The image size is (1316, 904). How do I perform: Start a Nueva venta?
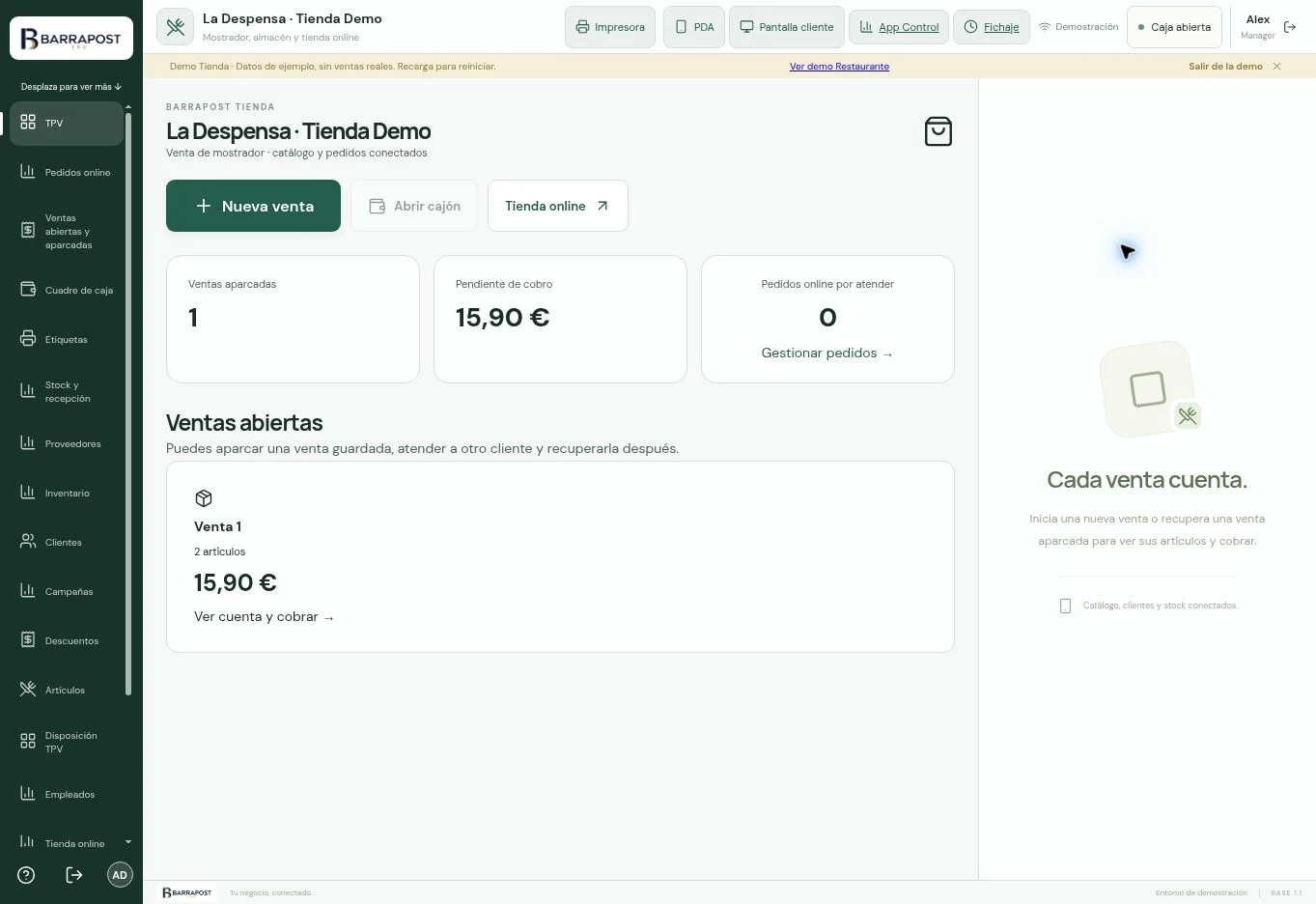(x=253, y=206)
